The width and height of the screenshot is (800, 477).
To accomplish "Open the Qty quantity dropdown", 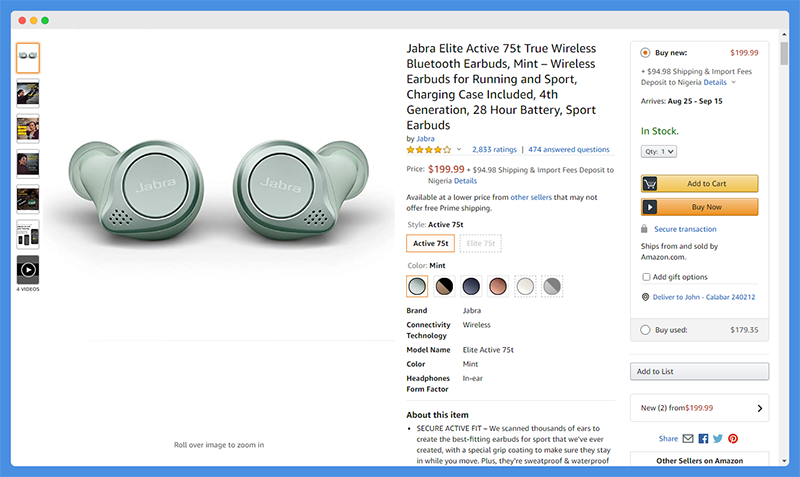I will [659, 152].
